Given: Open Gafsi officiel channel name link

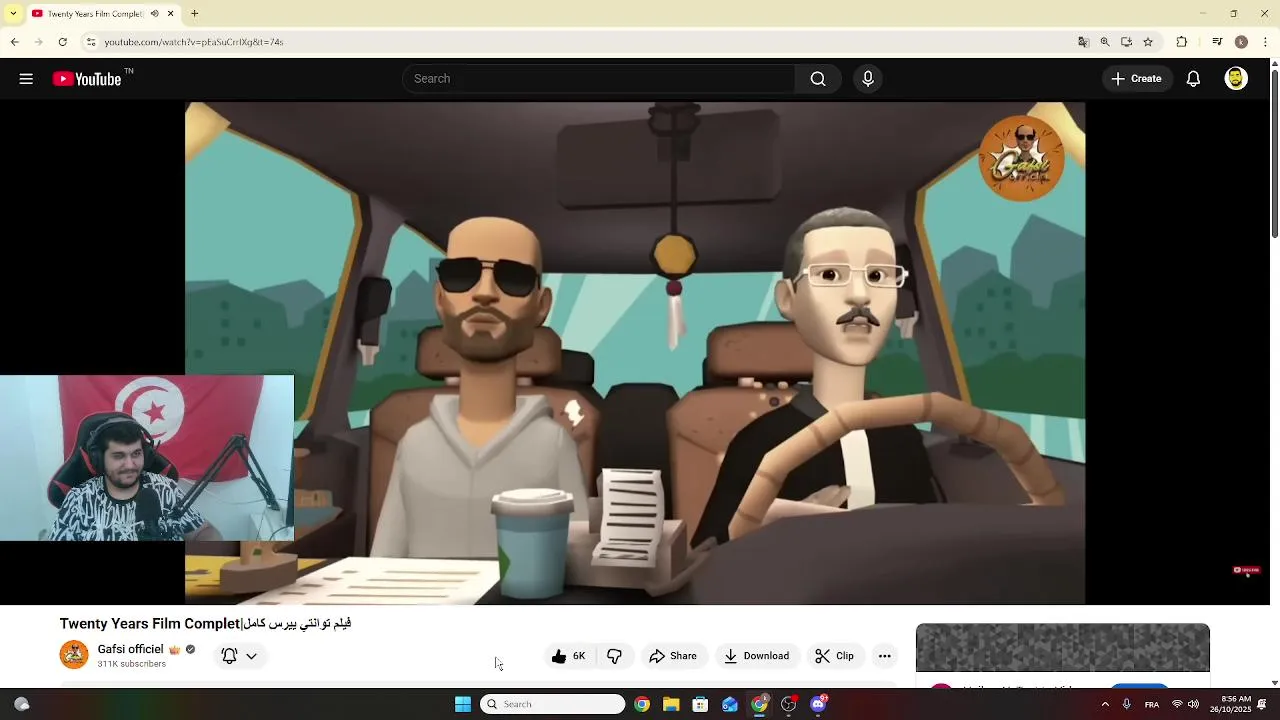Looking at the screenshot, I should (x=130, y=649).
